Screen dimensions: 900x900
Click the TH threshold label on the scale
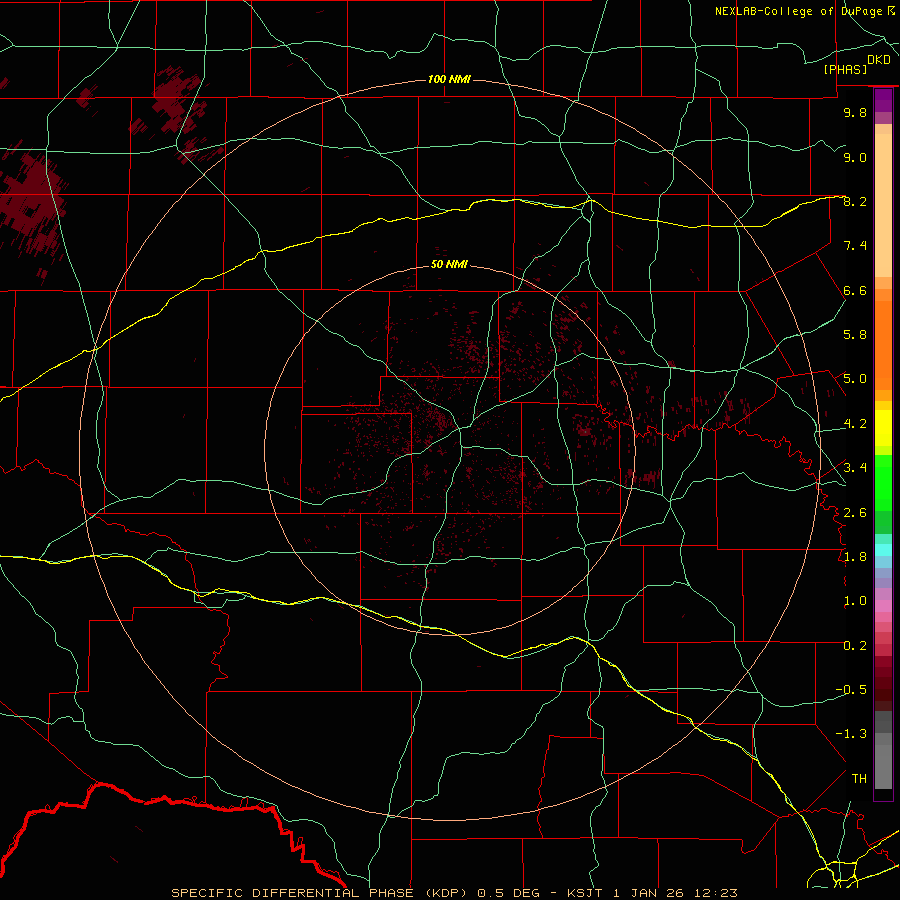pos(859,779)
